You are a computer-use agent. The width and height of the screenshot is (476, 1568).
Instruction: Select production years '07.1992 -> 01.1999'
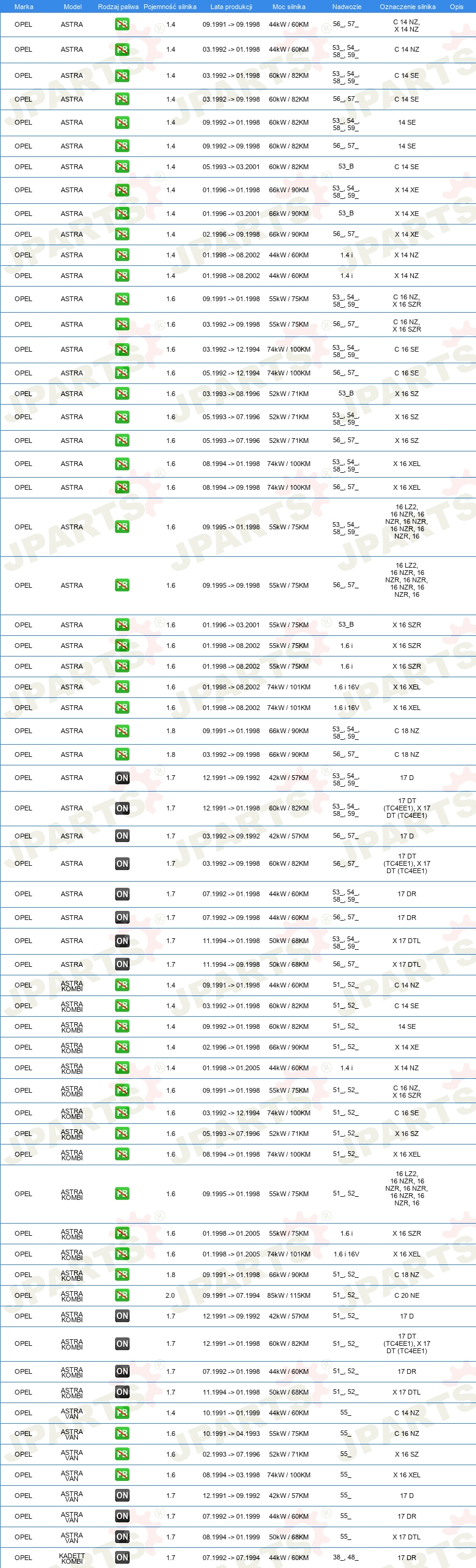click(x=231, y=1516)
